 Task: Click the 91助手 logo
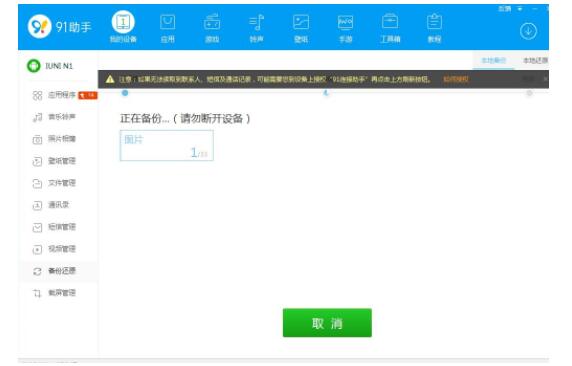pos(59,27)
